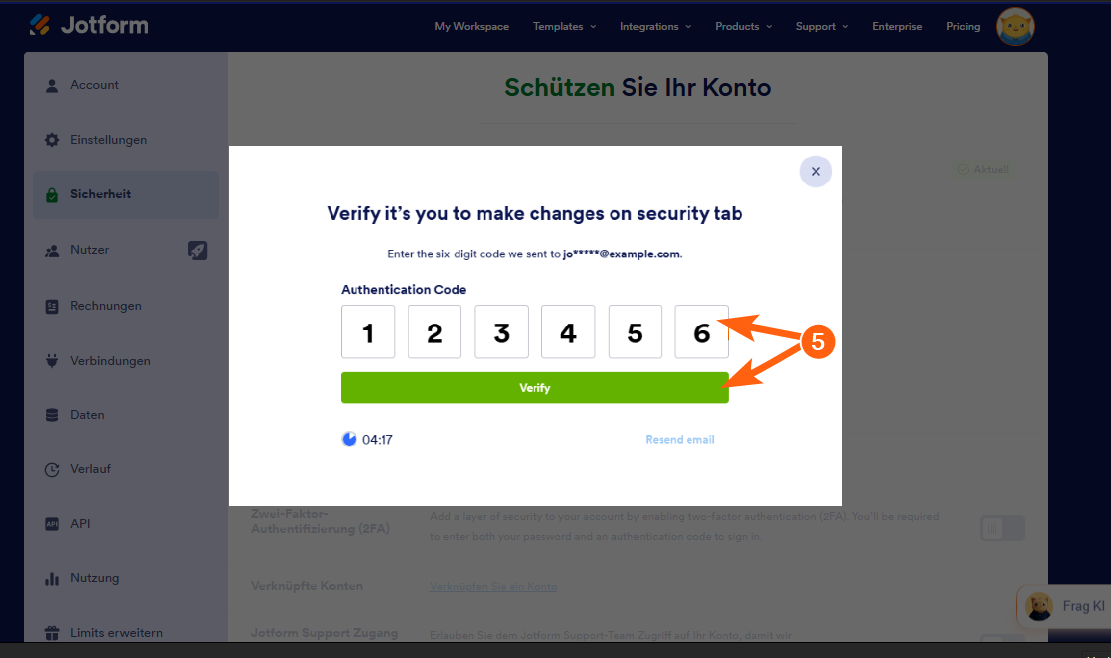The width and height of the screenshot is (1111, 658).
Task: Click the Sicherheit padlock icon
Action: pyautogui.click(x=52, y=195)
